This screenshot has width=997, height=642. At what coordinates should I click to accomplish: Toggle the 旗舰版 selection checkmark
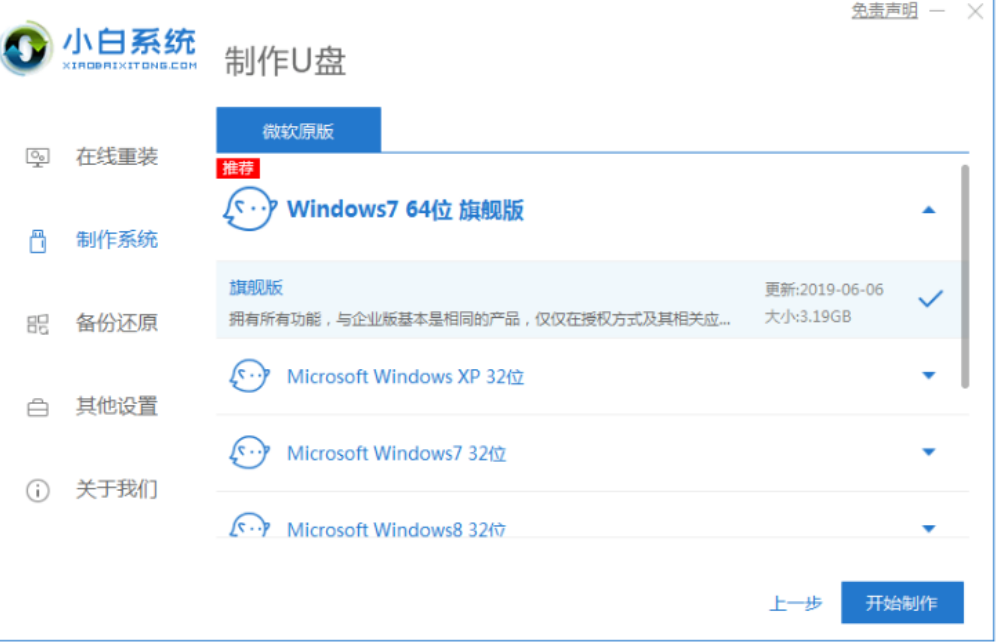click(930, 298)
